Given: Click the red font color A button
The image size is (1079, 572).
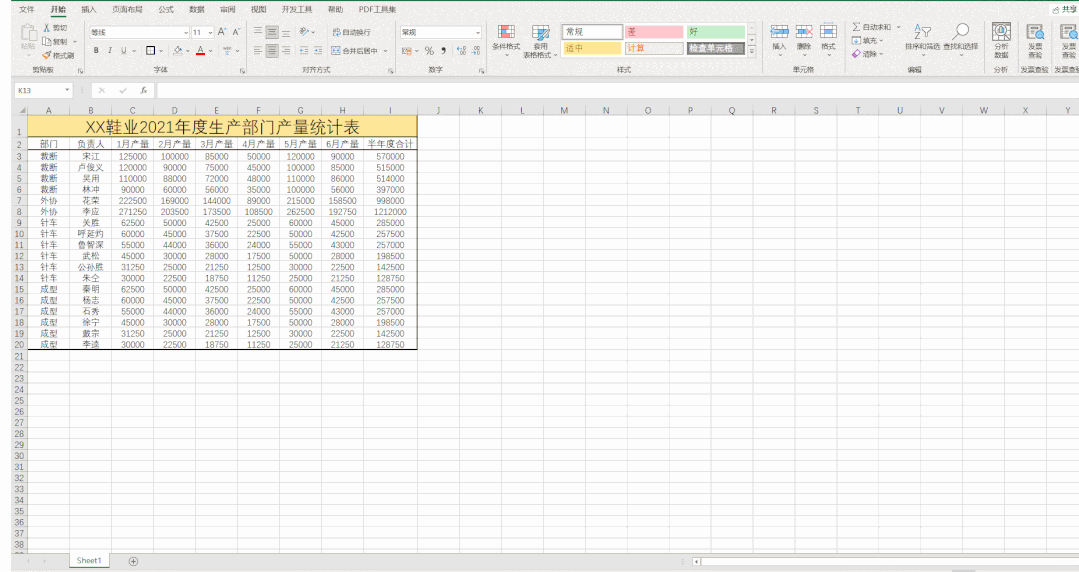Looking at the screenshot, I should pyautogui.click(x=200, y=50).
